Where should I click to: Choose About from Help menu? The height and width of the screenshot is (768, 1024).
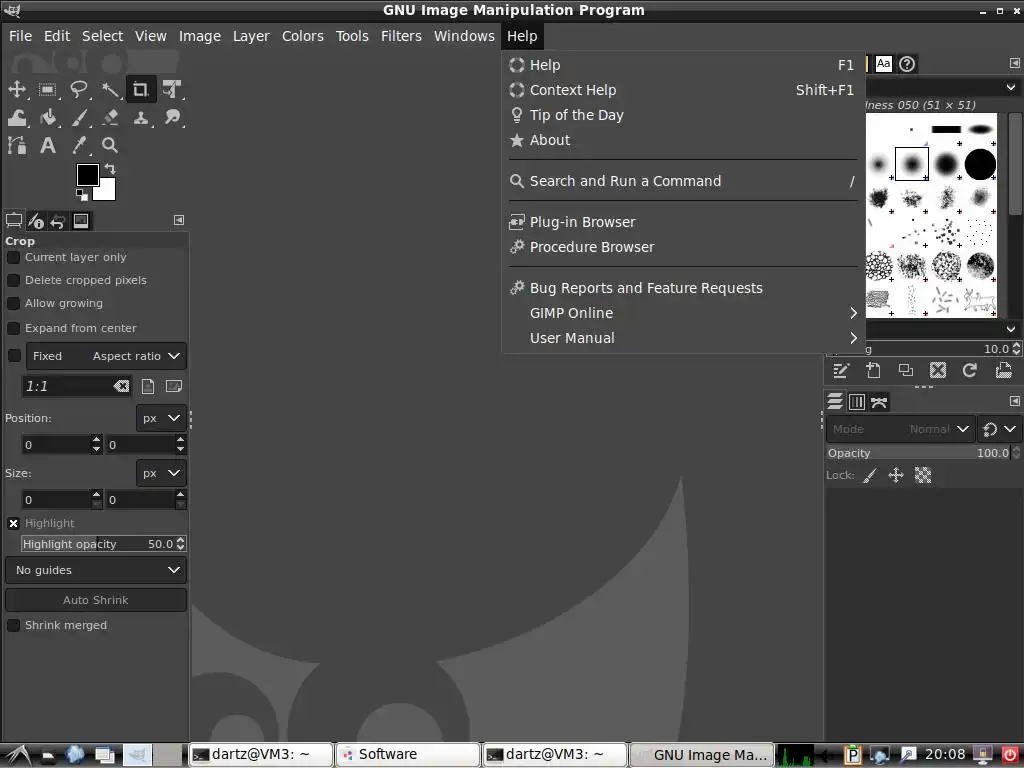click(684, 140)
